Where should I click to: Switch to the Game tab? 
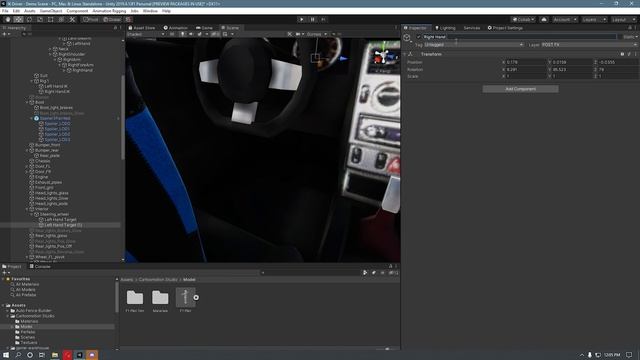pyautogui.click(x=204, y=28)
